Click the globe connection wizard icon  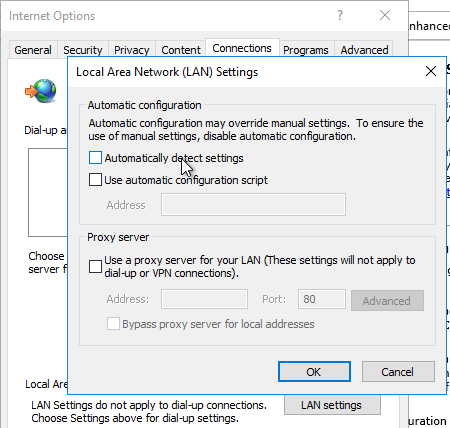point(41,91)
